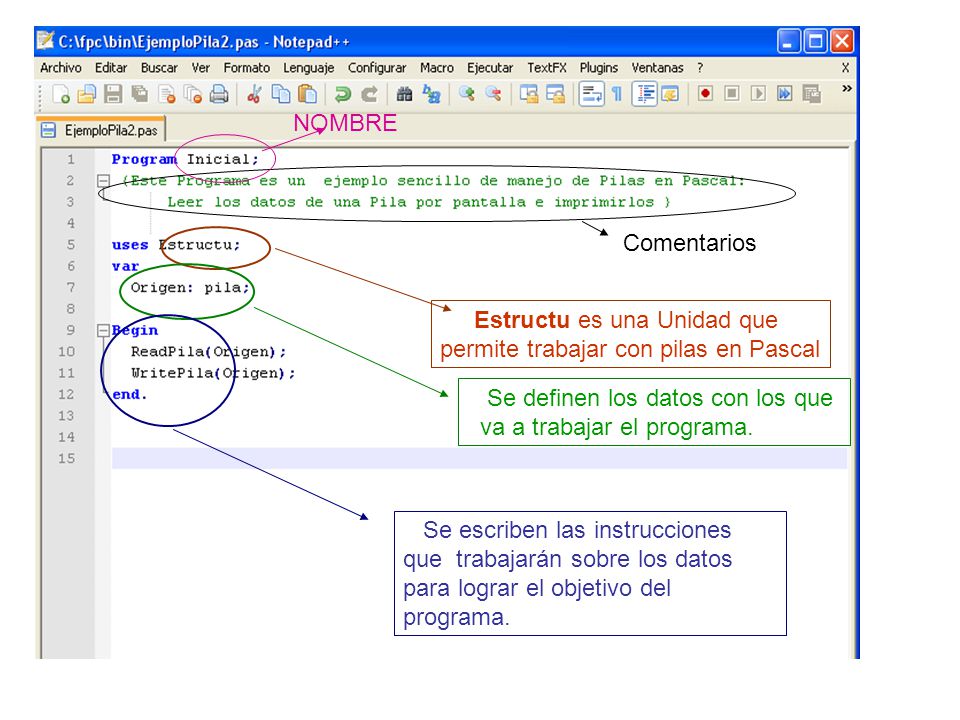The image size is (960, 720).
Task: Collapse the Begin fold on line 9
Action: (x=103, y=331)
